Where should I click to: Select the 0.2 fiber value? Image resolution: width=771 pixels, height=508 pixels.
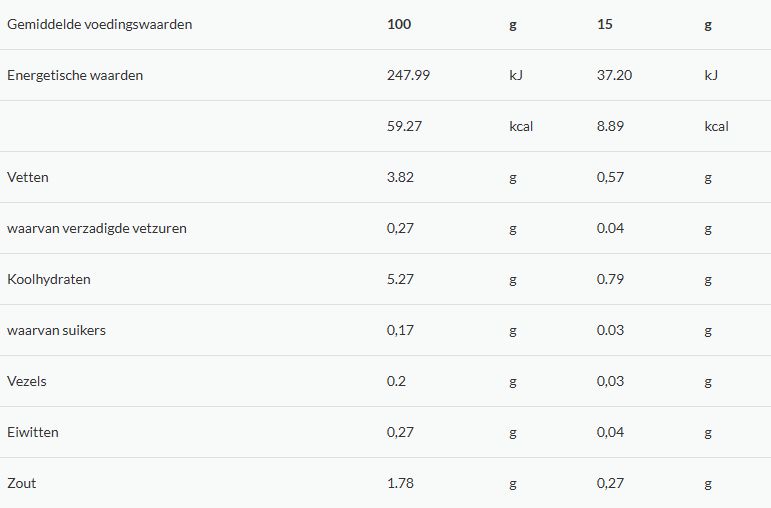click(x=396, y=381)
